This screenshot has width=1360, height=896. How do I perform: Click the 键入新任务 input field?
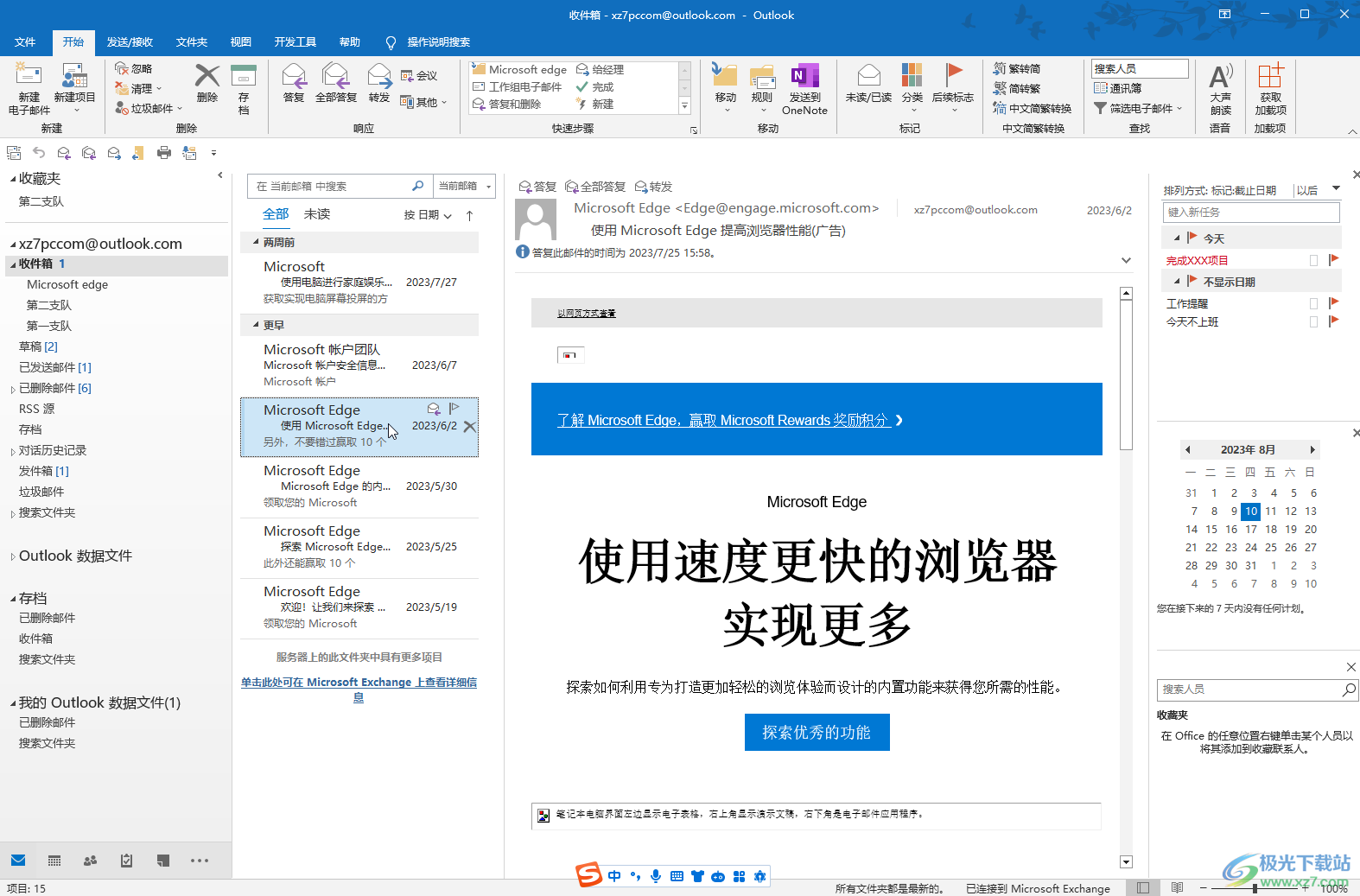(1251, 212)
